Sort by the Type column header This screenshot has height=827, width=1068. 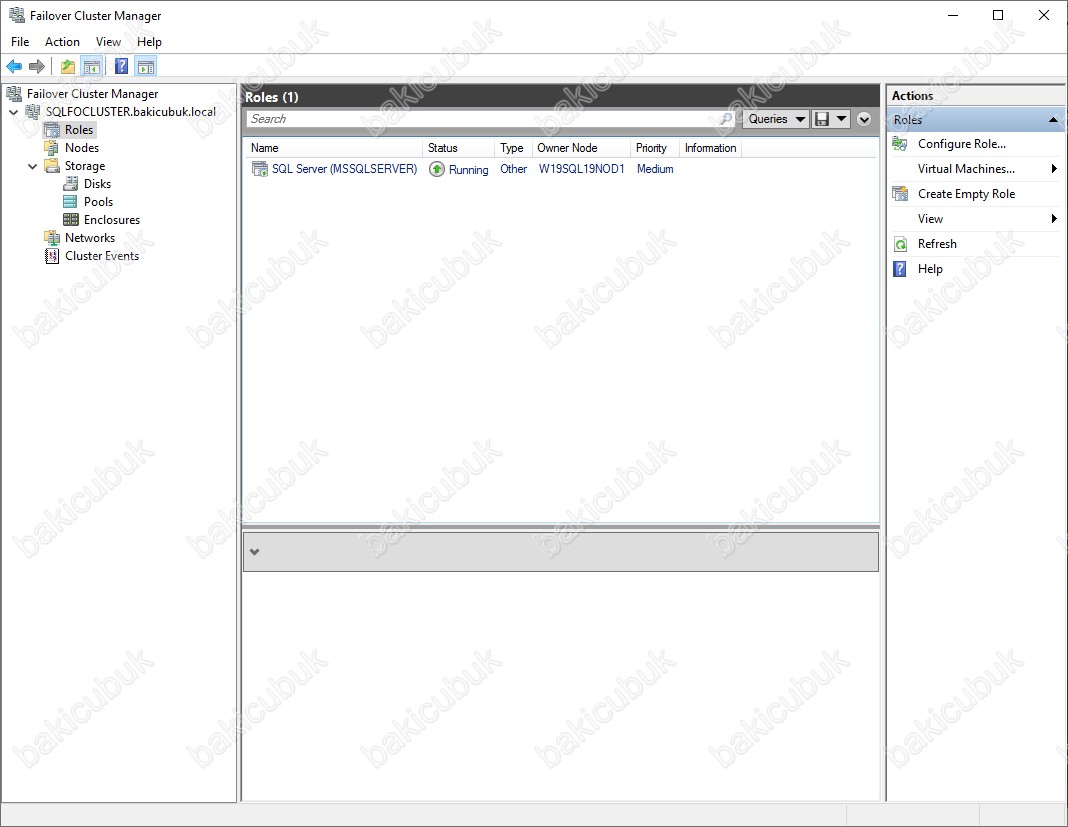[x=513, y=148]
